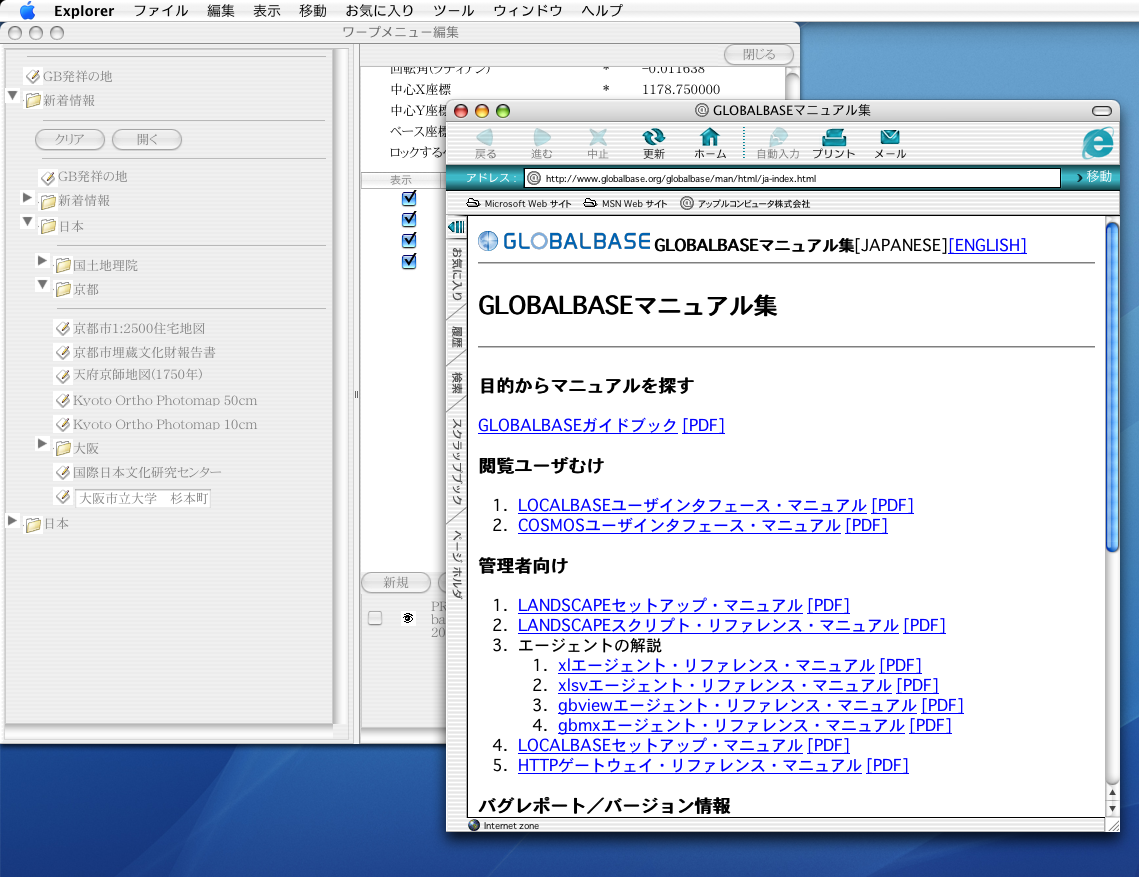
Task: Click the folder icon of 国土地理院
Action: (63, 265)
